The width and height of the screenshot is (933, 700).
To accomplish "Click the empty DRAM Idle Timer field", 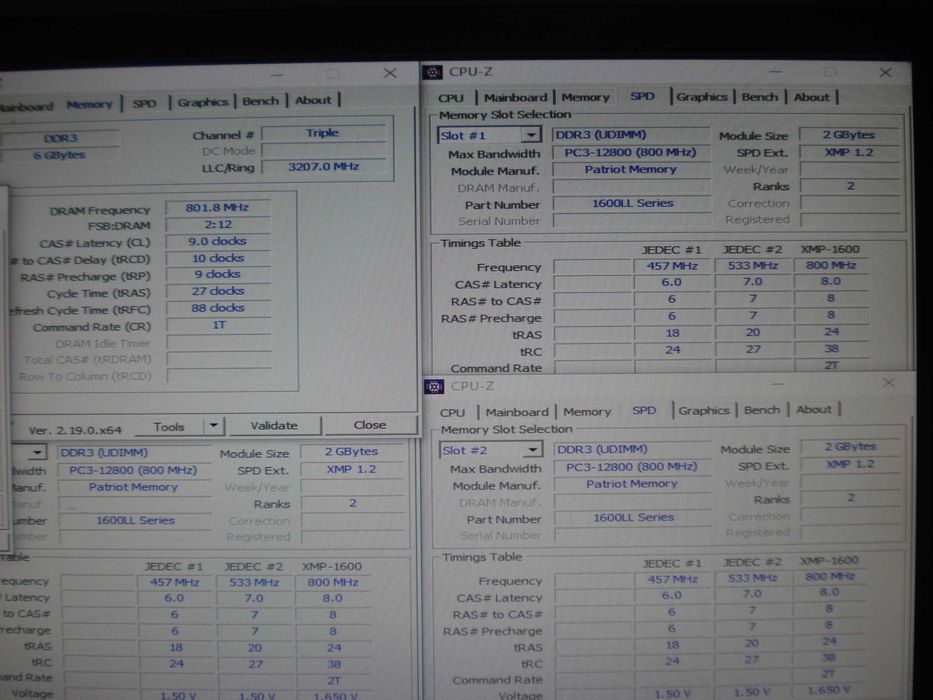I will [219, 342].
